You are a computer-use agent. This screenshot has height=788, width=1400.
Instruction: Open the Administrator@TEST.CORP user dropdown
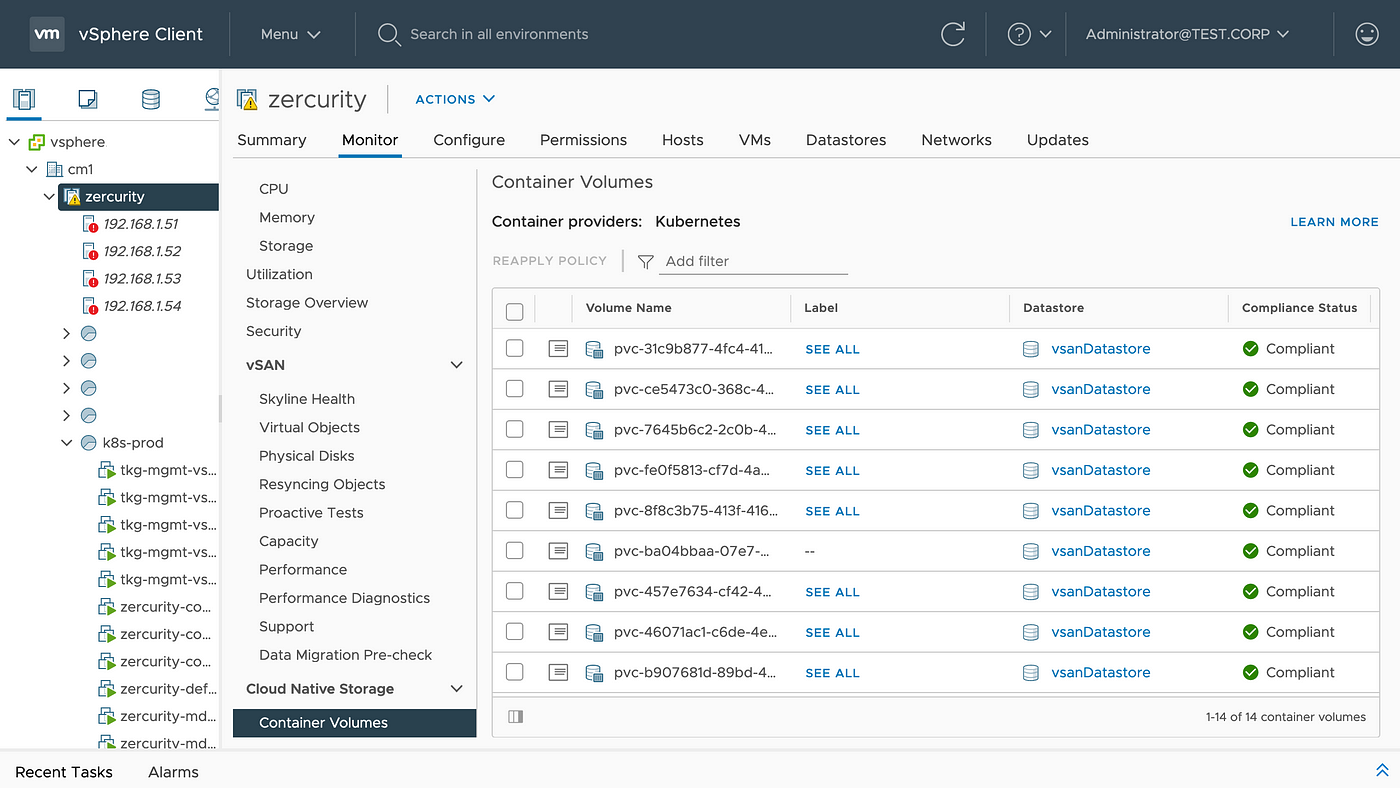click(1187, 34)
